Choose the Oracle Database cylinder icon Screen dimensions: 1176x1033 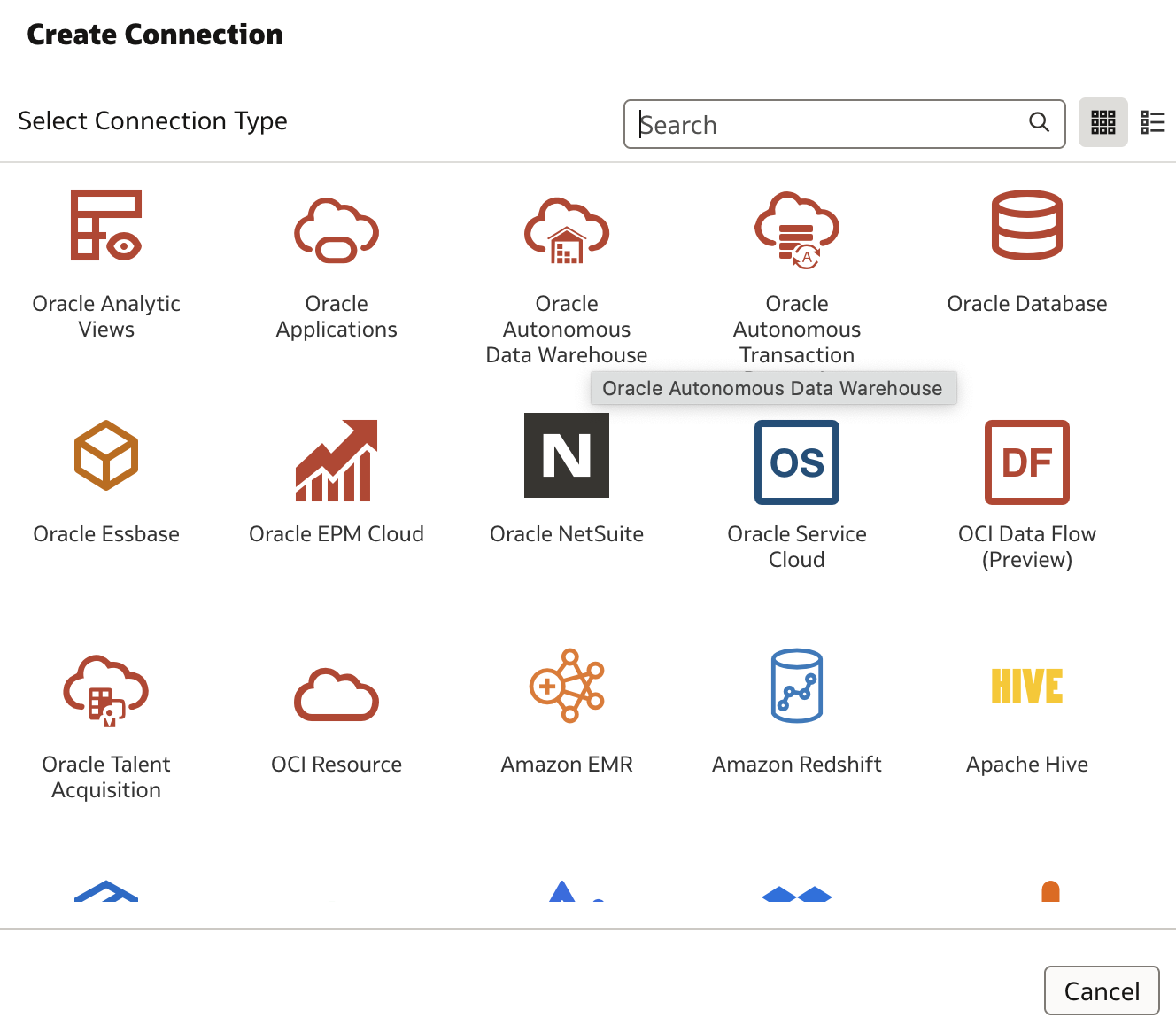pyautogui.click(x=1027, y=225)
